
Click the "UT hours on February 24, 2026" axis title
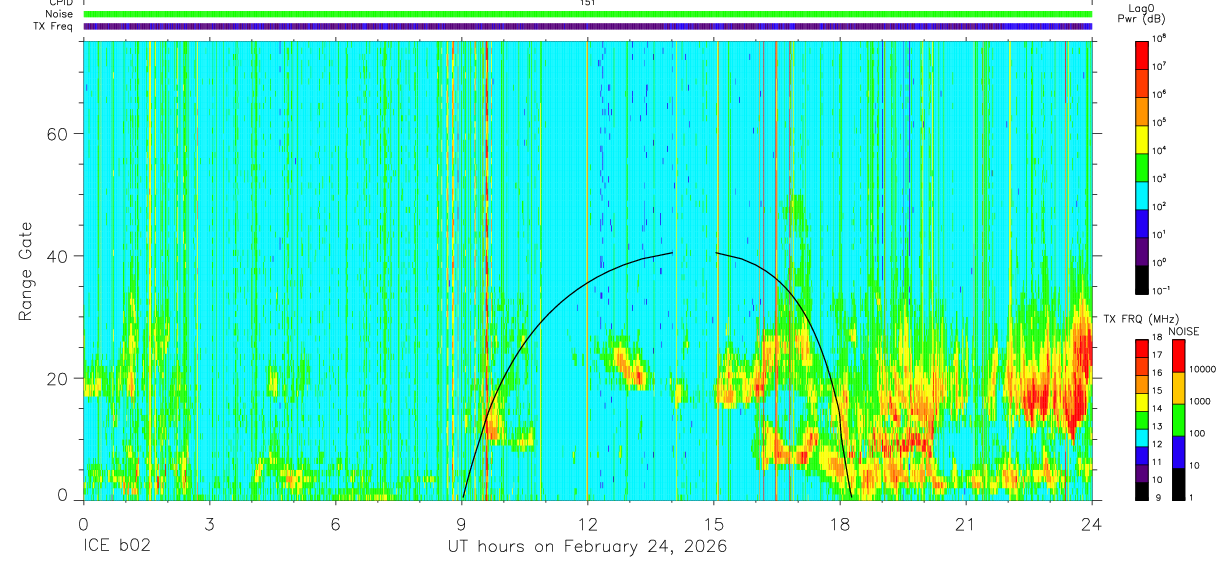tap(586, 547)
